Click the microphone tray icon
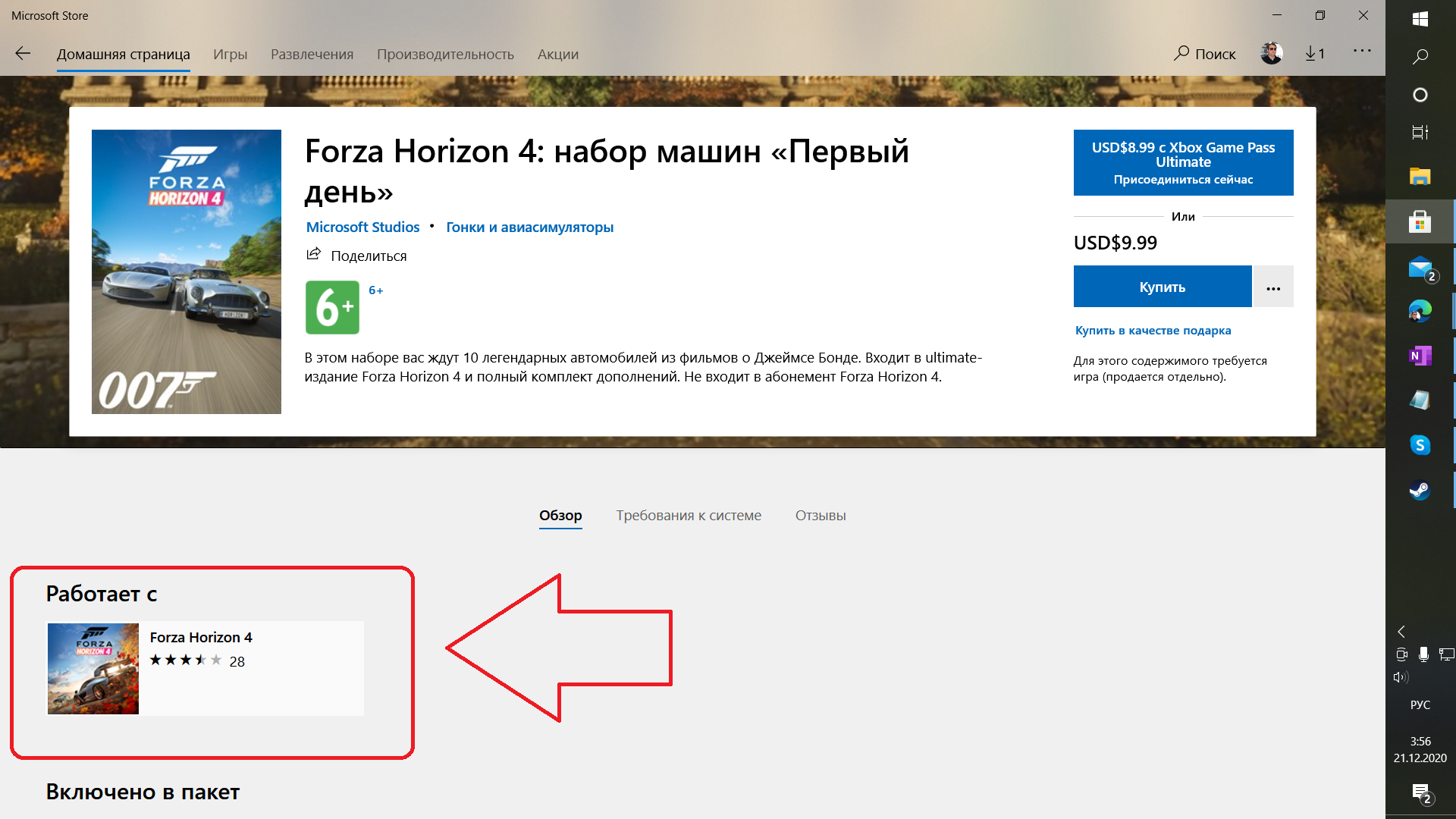Viewport: 1456px width, 819px height. [1423, 654]
